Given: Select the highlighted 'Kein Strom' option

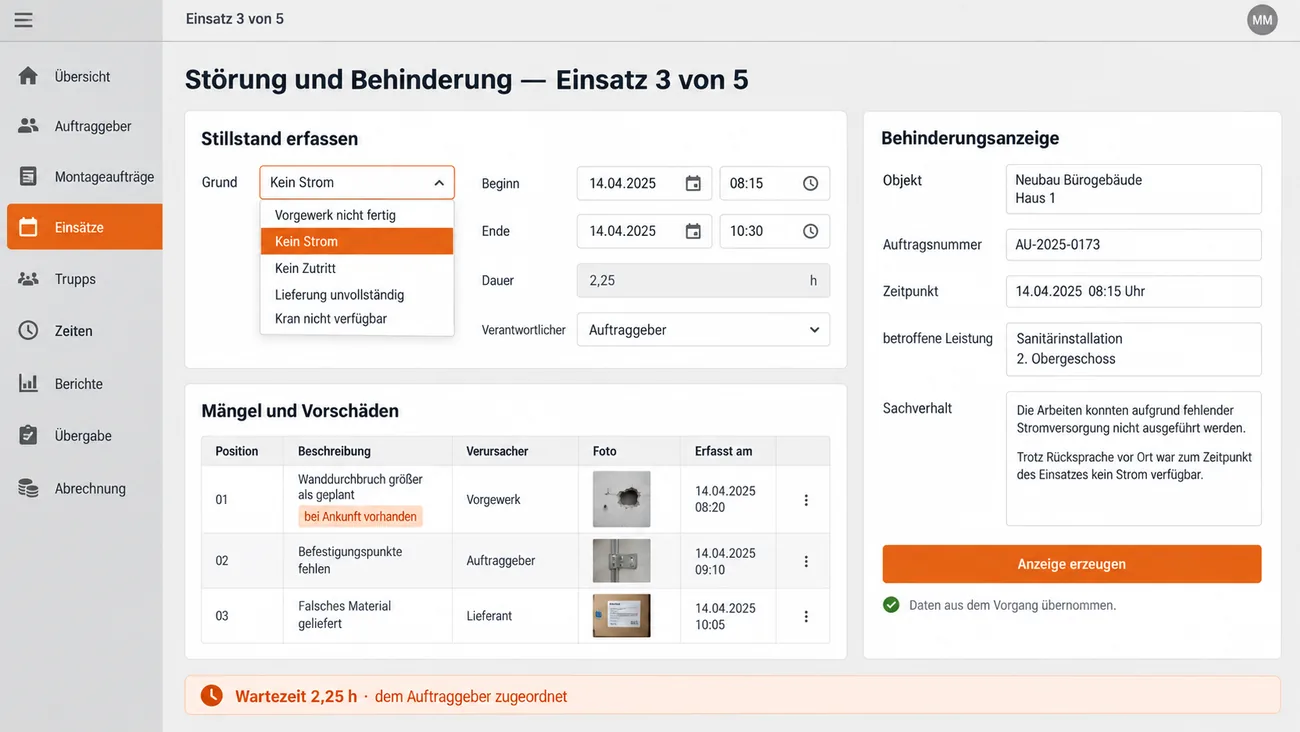Looking at the screenshot, I should click(357, 241).
